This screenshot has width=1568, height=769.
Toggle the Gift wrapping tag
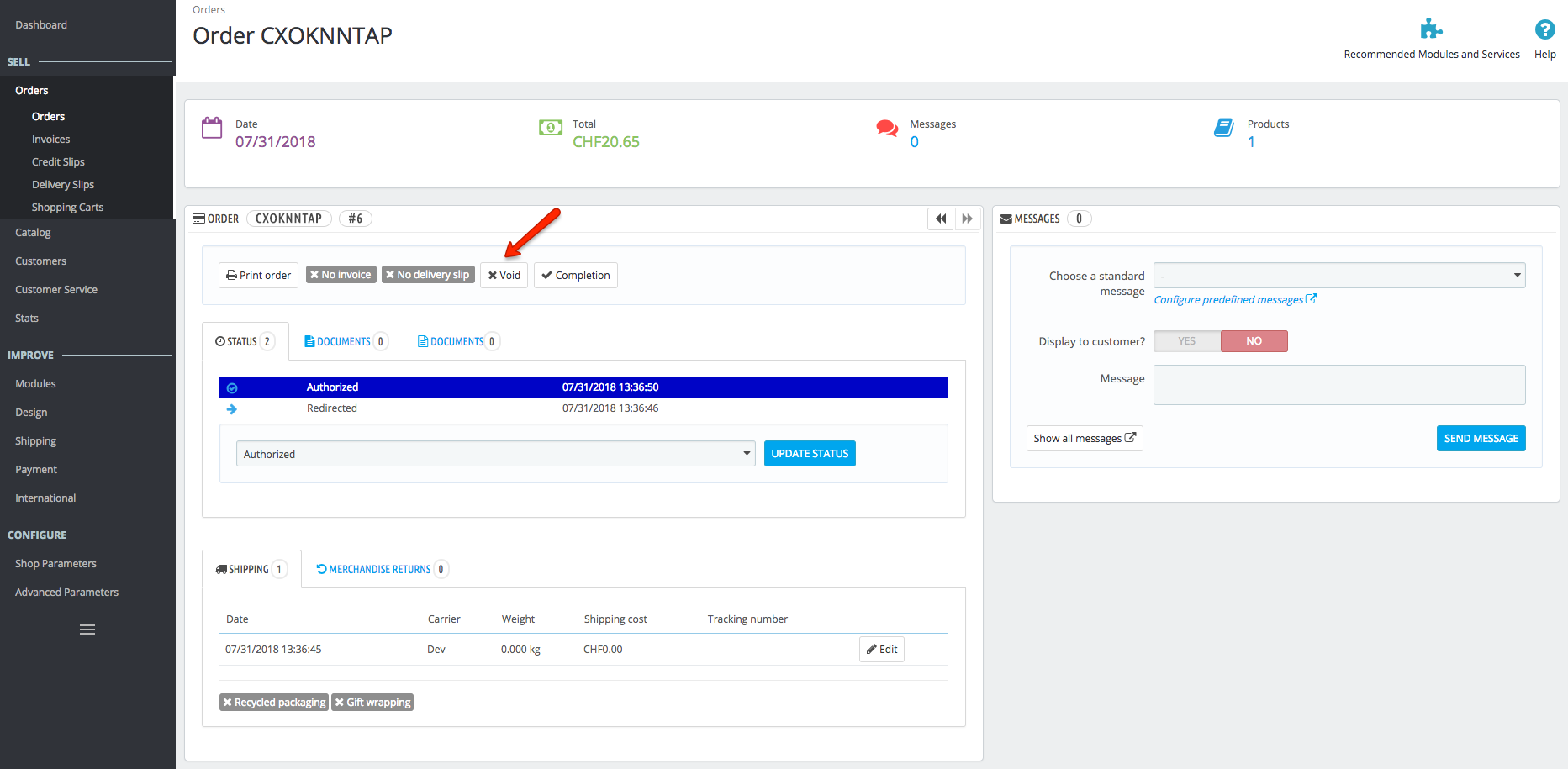pyautogui.click(x=372, y=702)
